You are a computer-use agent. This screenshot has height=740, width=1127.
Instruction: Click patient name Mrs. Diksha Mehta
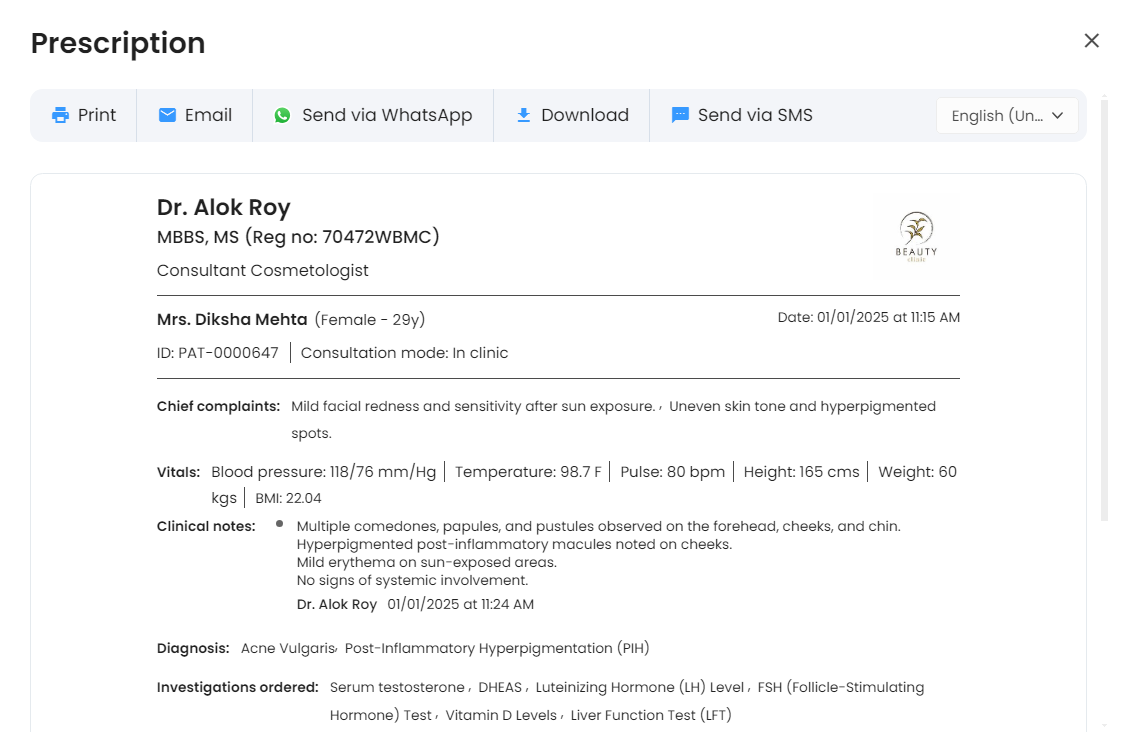[x=232, y=320]
